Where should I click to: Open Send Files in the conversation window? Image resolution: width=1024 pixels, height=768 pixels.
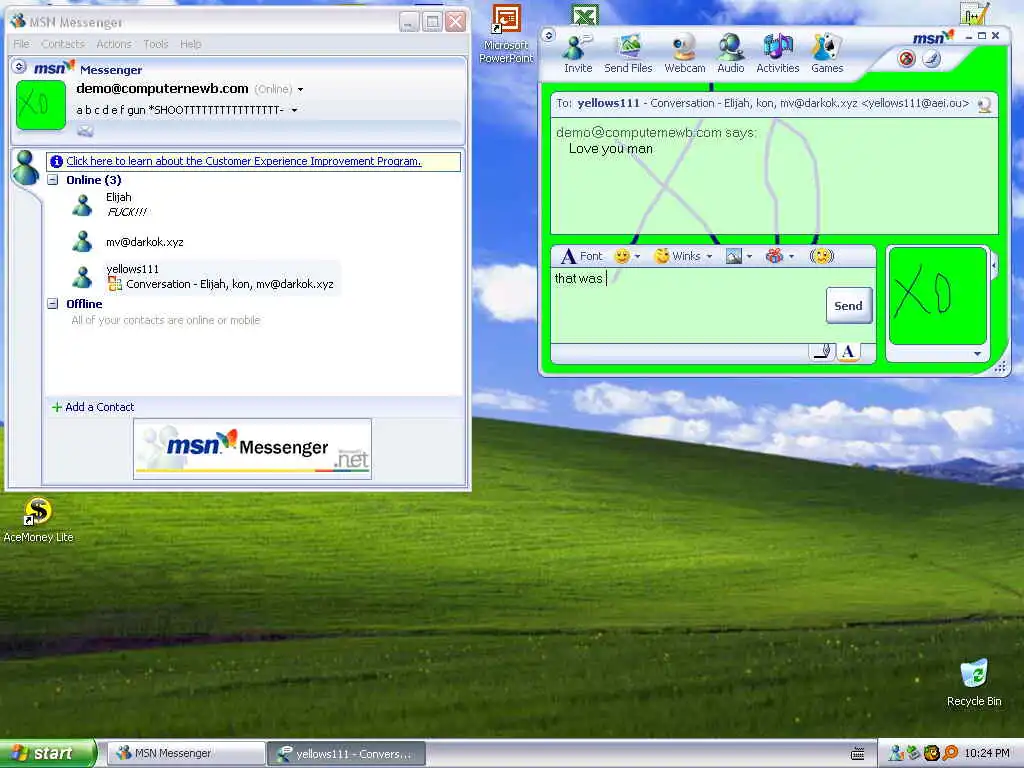[628, 55]
